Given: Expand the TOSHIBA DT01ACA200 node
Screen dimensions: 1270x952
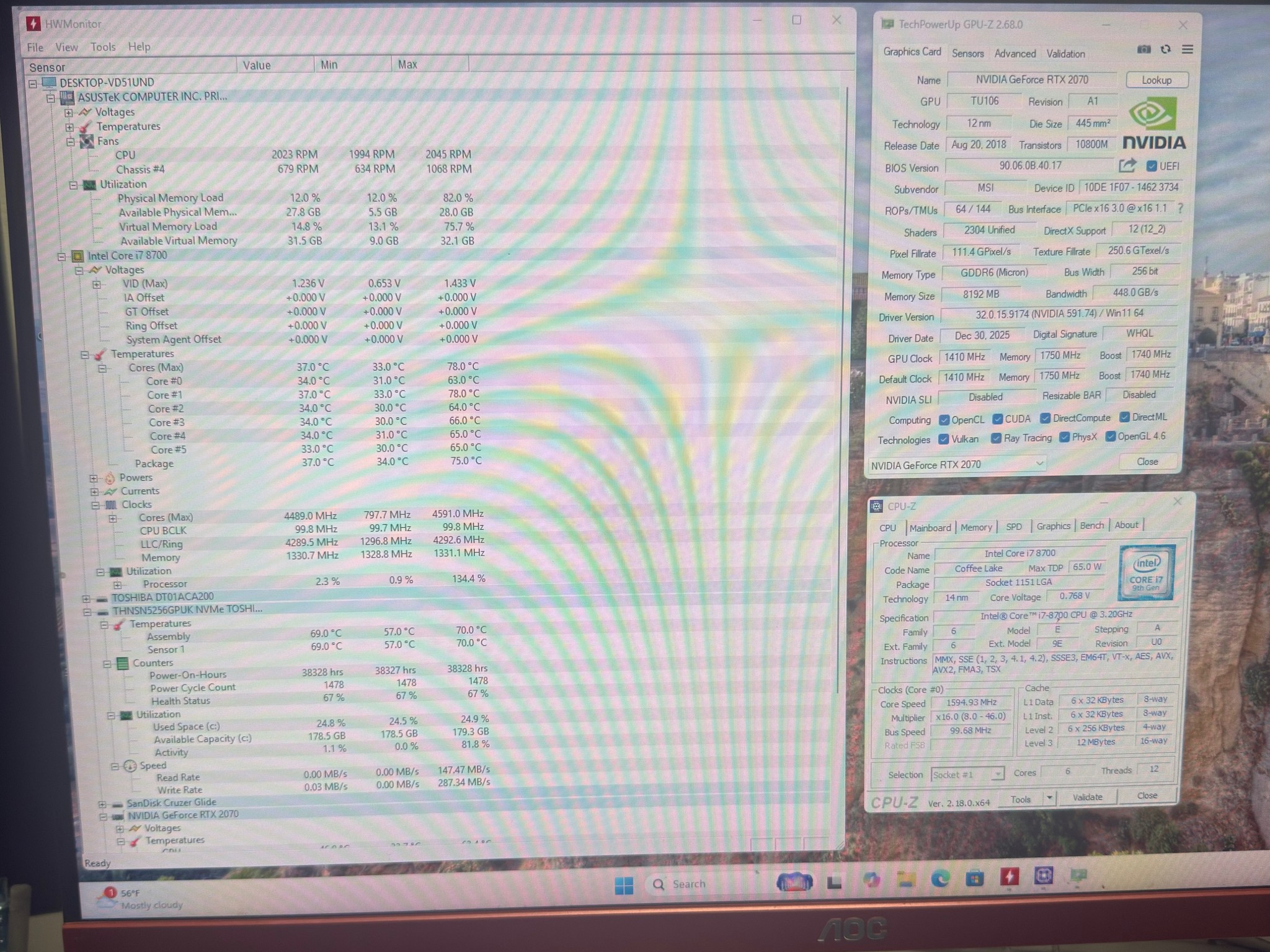Looking at the screenshot, I should pos(86,598).
